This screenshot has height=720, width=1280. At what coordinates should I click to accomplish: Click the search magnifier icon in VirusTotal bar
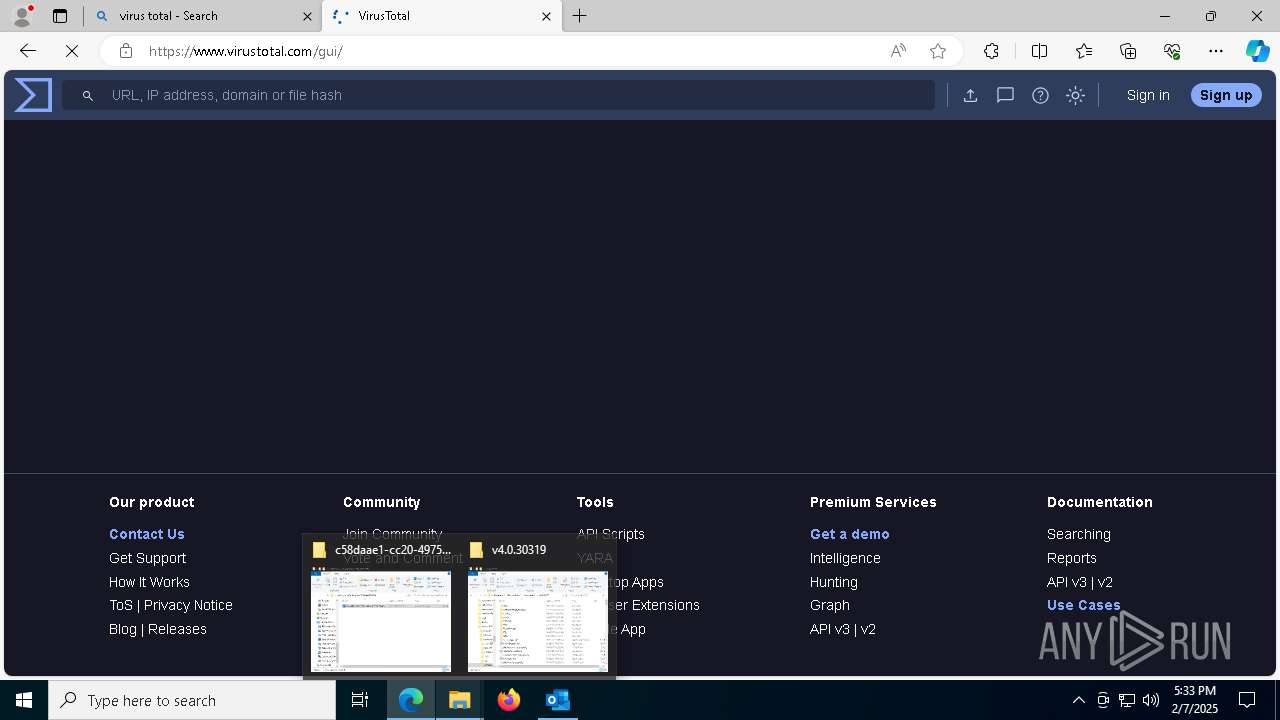tap(88, 96)
